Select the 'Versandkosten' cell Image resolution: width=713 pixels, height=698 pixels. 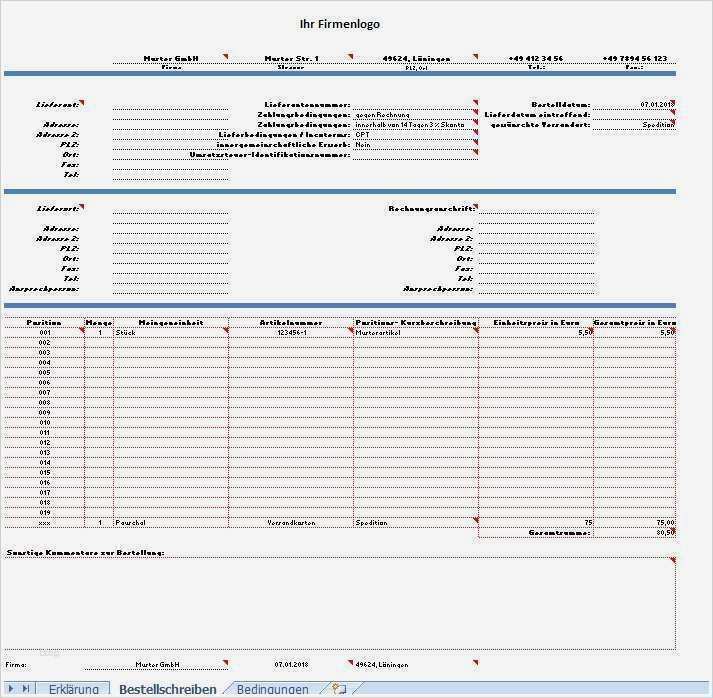pyautogui.click(x=291, y=522)
